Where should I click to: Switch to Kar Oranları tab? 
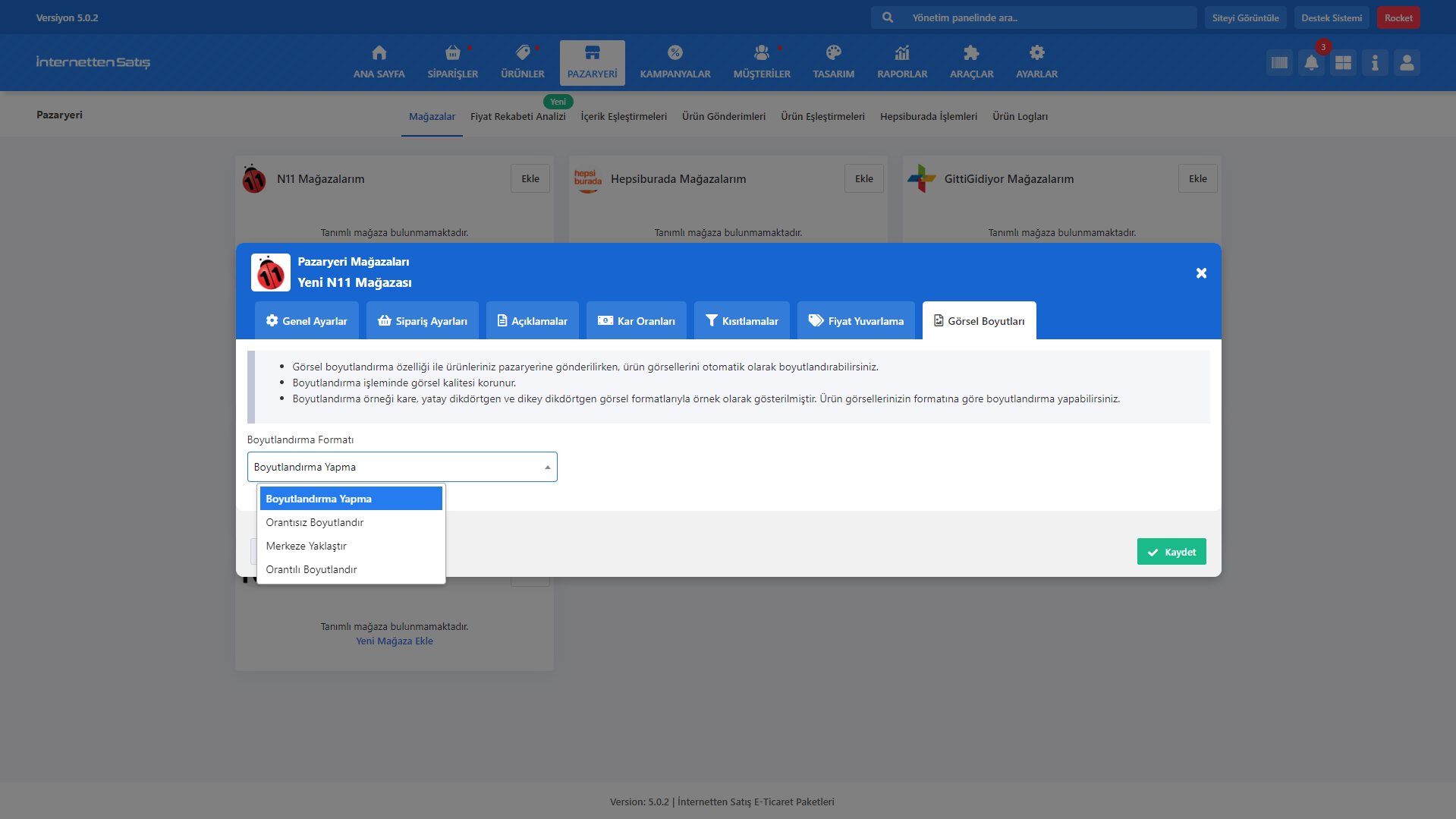[636, 321]
